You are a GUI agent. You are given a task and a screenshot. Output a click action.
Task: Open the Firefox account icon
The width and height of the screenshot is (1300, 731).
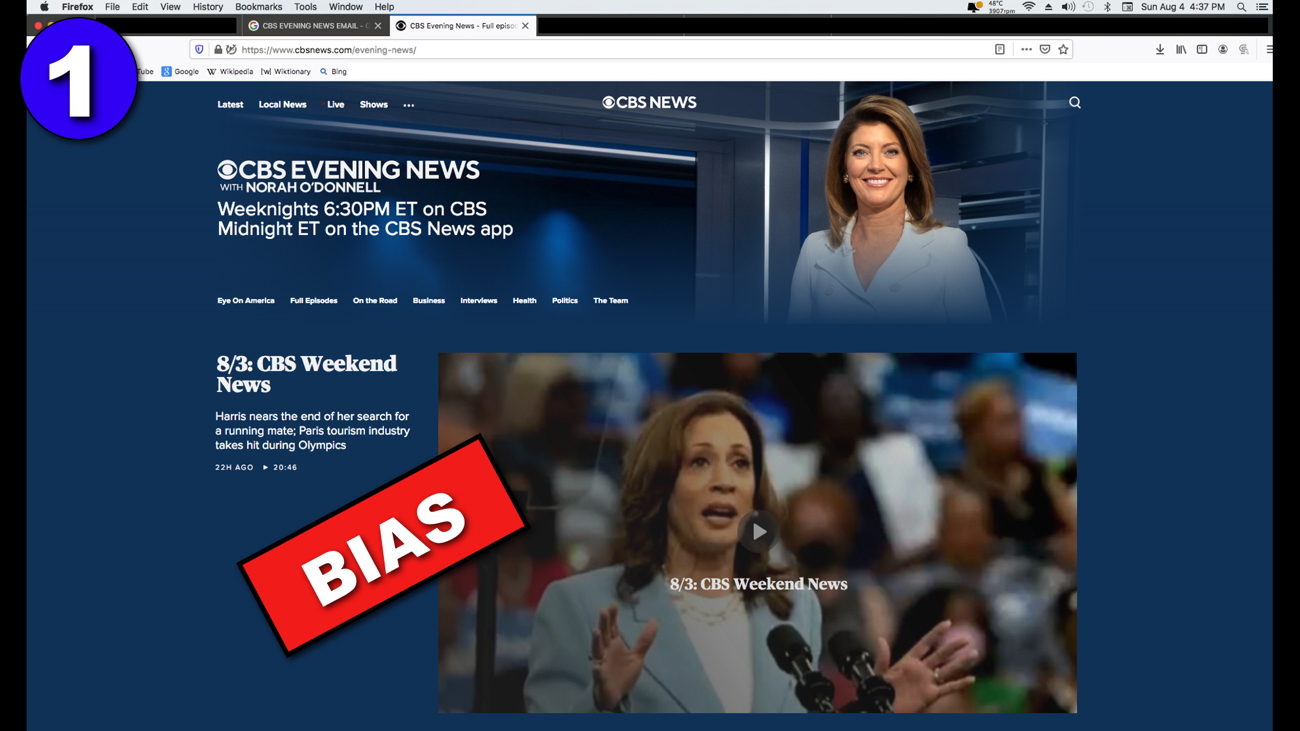pos(1223,49)
